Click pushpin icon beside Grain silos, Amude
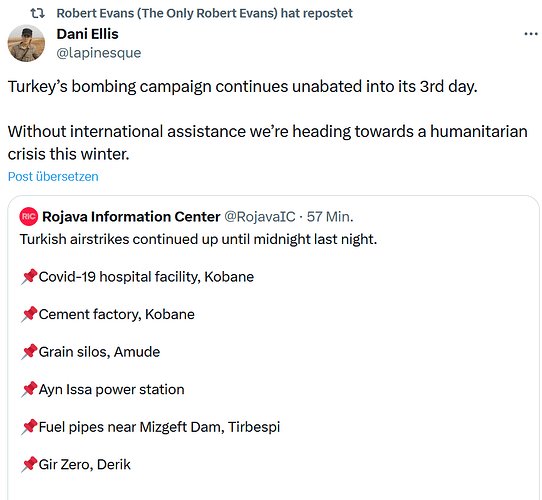This screenshot has width=542, height=500. 29,352
